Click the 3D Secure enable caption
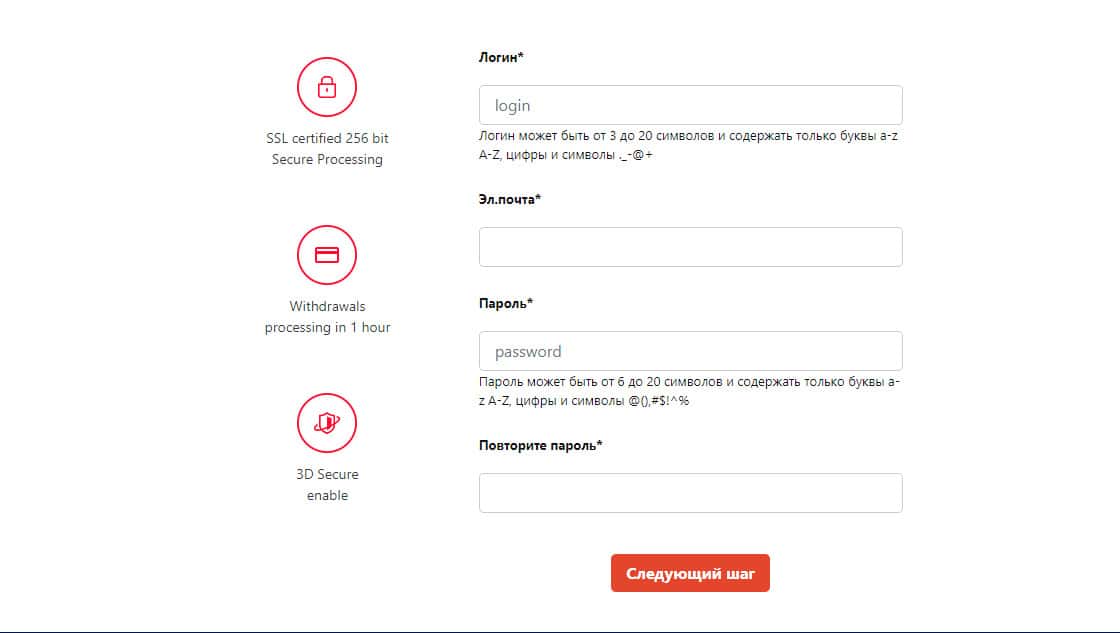 (327, 485)
